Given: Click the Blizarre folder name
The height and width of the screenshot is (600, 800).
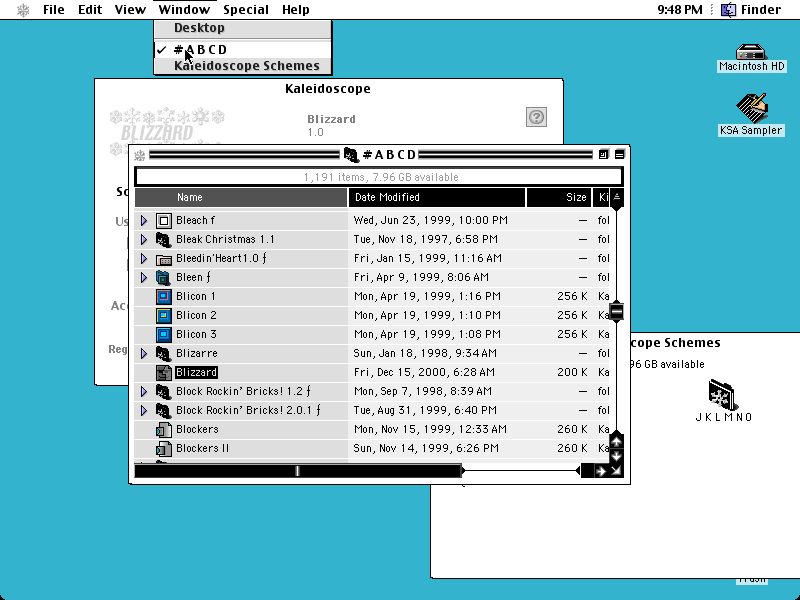Looking at the screenshot, I should [196, 353].
